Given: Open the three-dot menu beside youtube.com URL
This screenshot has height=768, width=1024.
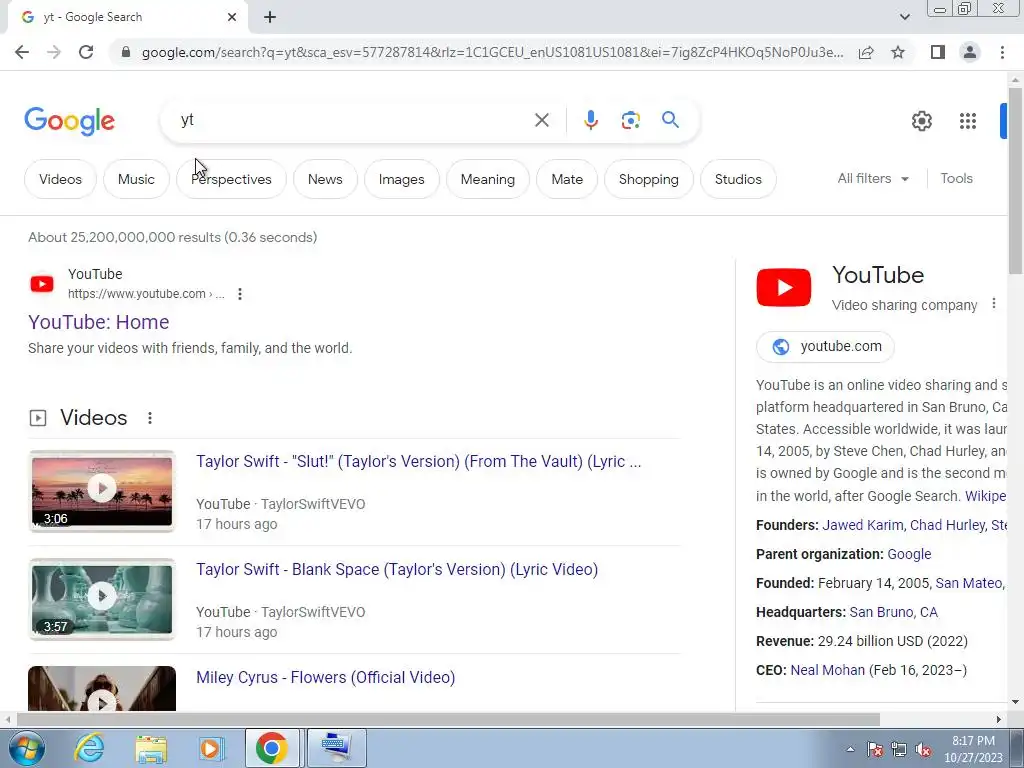Looking at the screenshot, I should [x=240, y=294].
